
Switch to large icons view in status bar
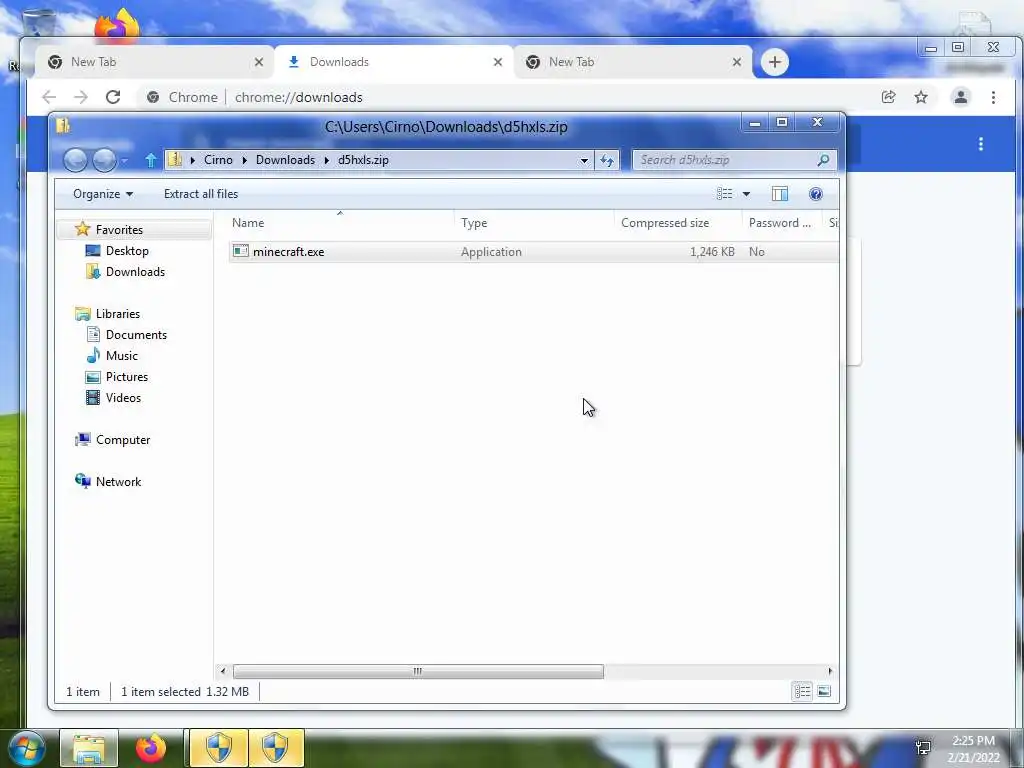click(x=824, y=691)
